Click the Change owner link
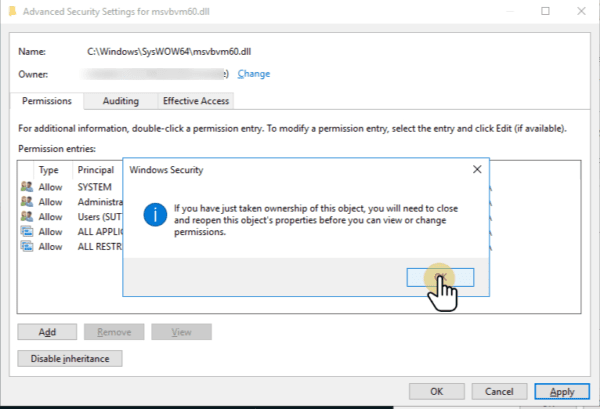This screenshot has height=409, width=600. tap(254, 74)
